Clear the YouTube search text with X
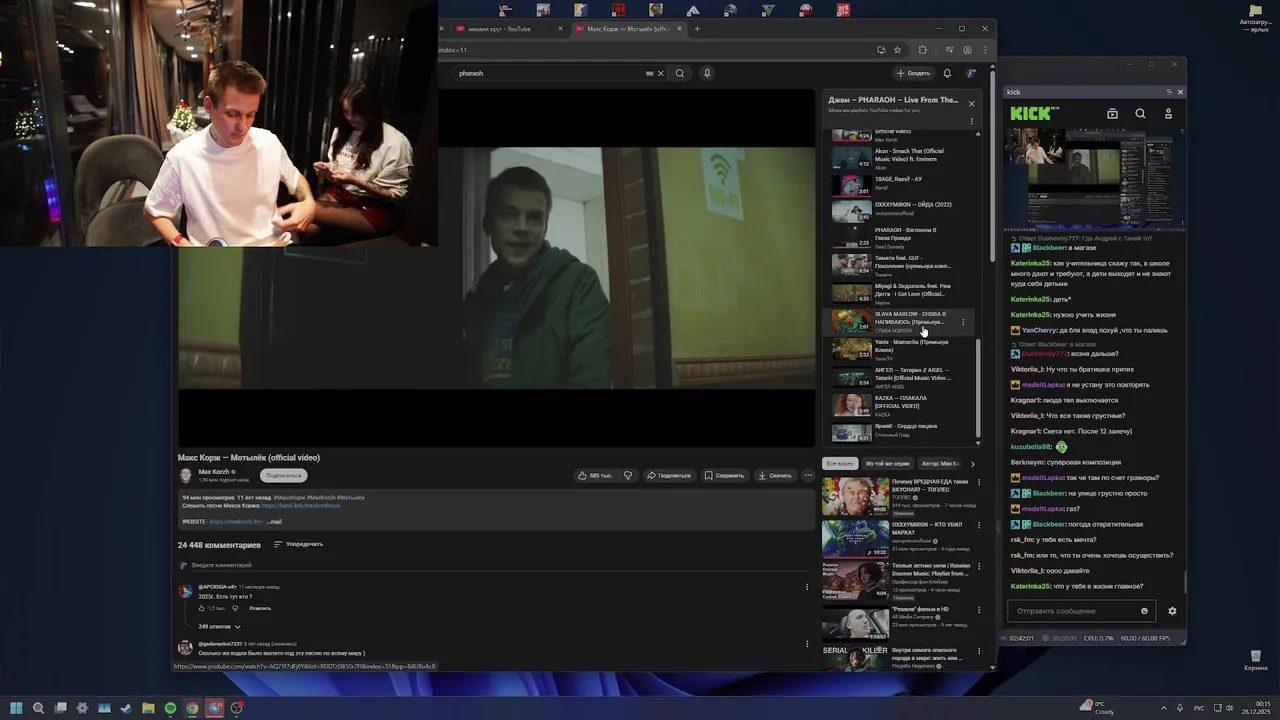This screenshot has width=1280, height=720. coord(660,73)
